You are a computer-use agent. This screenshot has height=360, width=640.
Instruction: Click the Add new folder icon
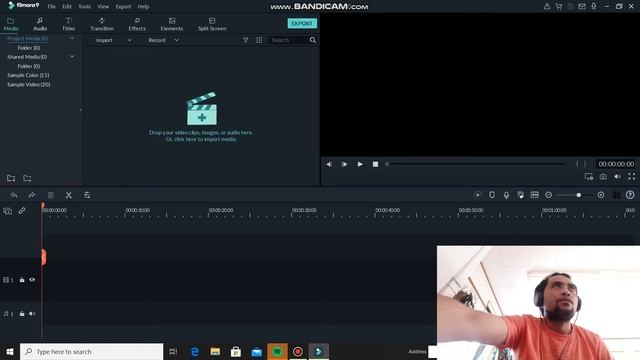pos(11,178)
